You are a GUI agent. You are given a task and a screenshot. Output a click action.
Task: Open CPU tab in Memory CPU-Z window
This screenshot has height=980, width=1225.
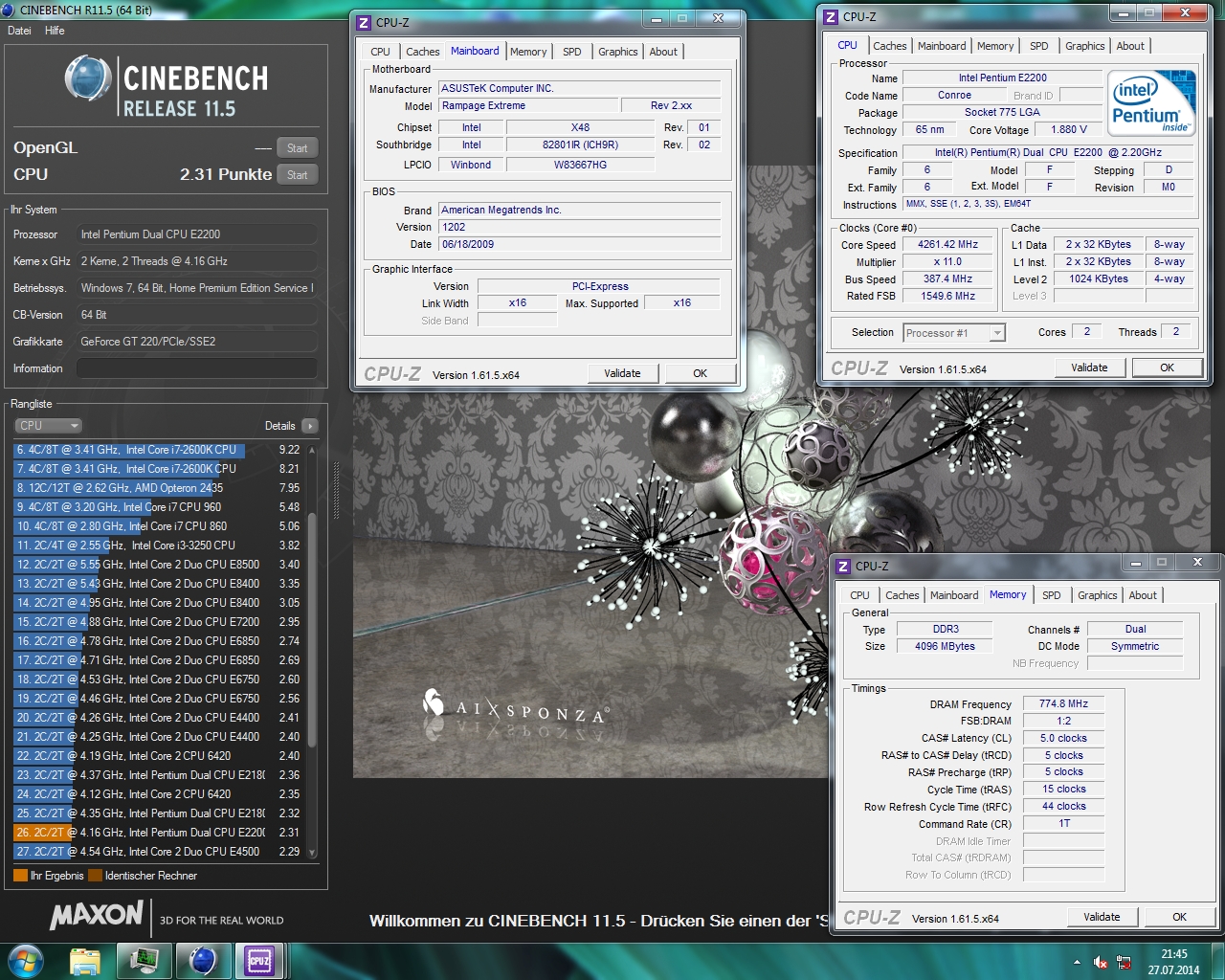pyautogui.click(x=859, y=595)
